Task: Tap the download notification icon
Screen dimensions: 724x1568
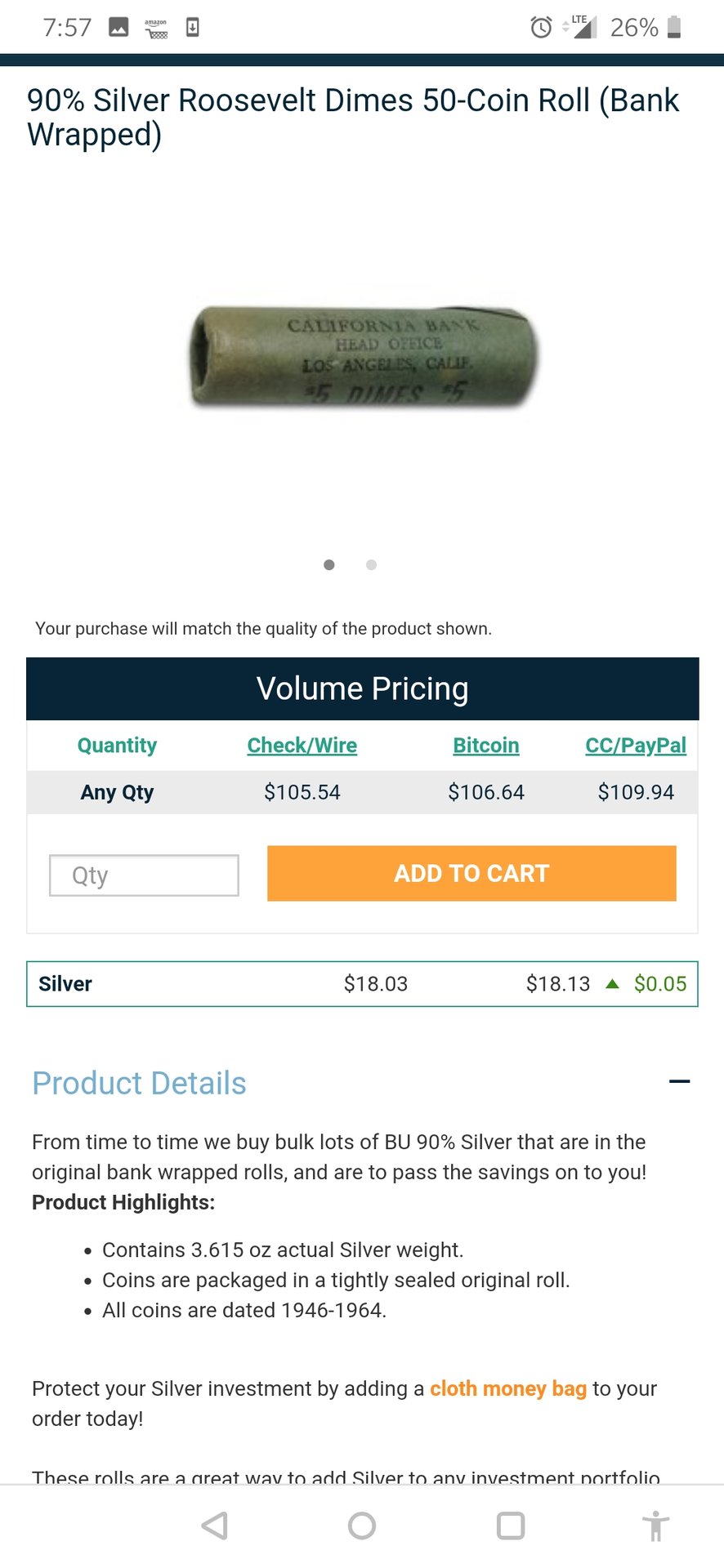Action: coord(193,27)
